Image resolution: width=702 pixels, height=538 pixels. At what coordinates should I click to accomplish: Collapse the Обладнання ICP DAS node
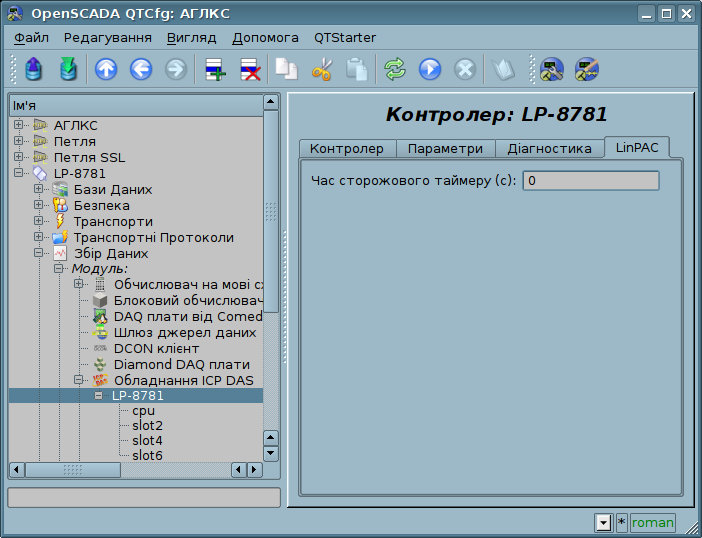(x=79, y=380)
